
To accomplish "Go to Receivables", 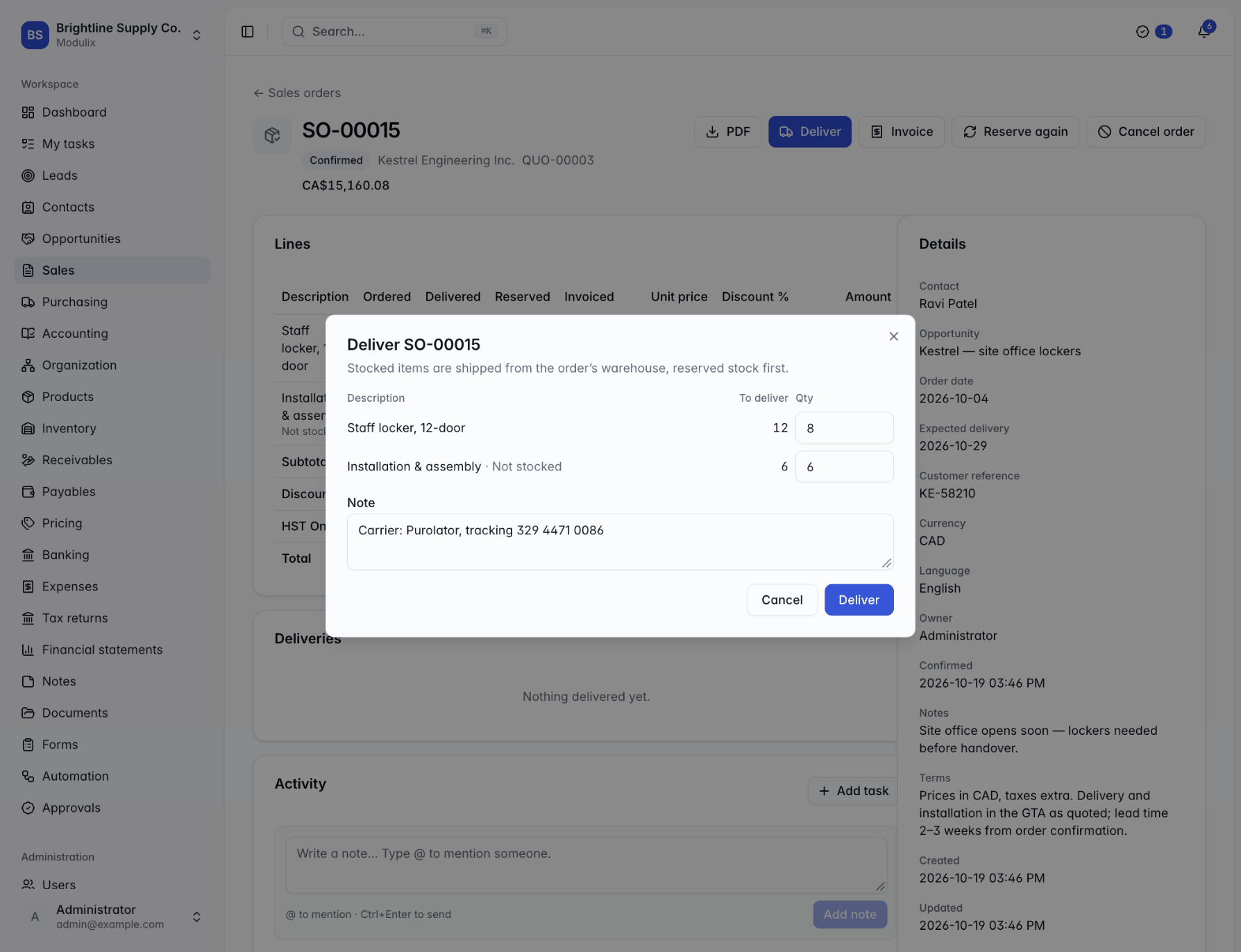I will pos(112,459).
